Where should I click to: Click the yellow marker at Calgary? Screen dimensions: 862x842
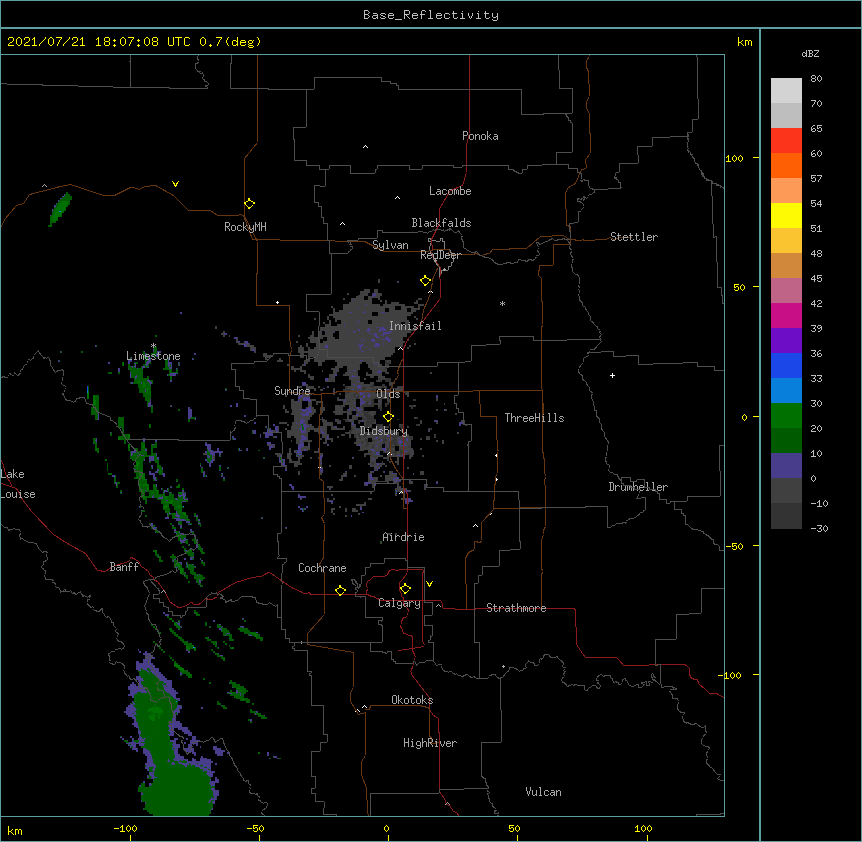click(x=405, y=588)
